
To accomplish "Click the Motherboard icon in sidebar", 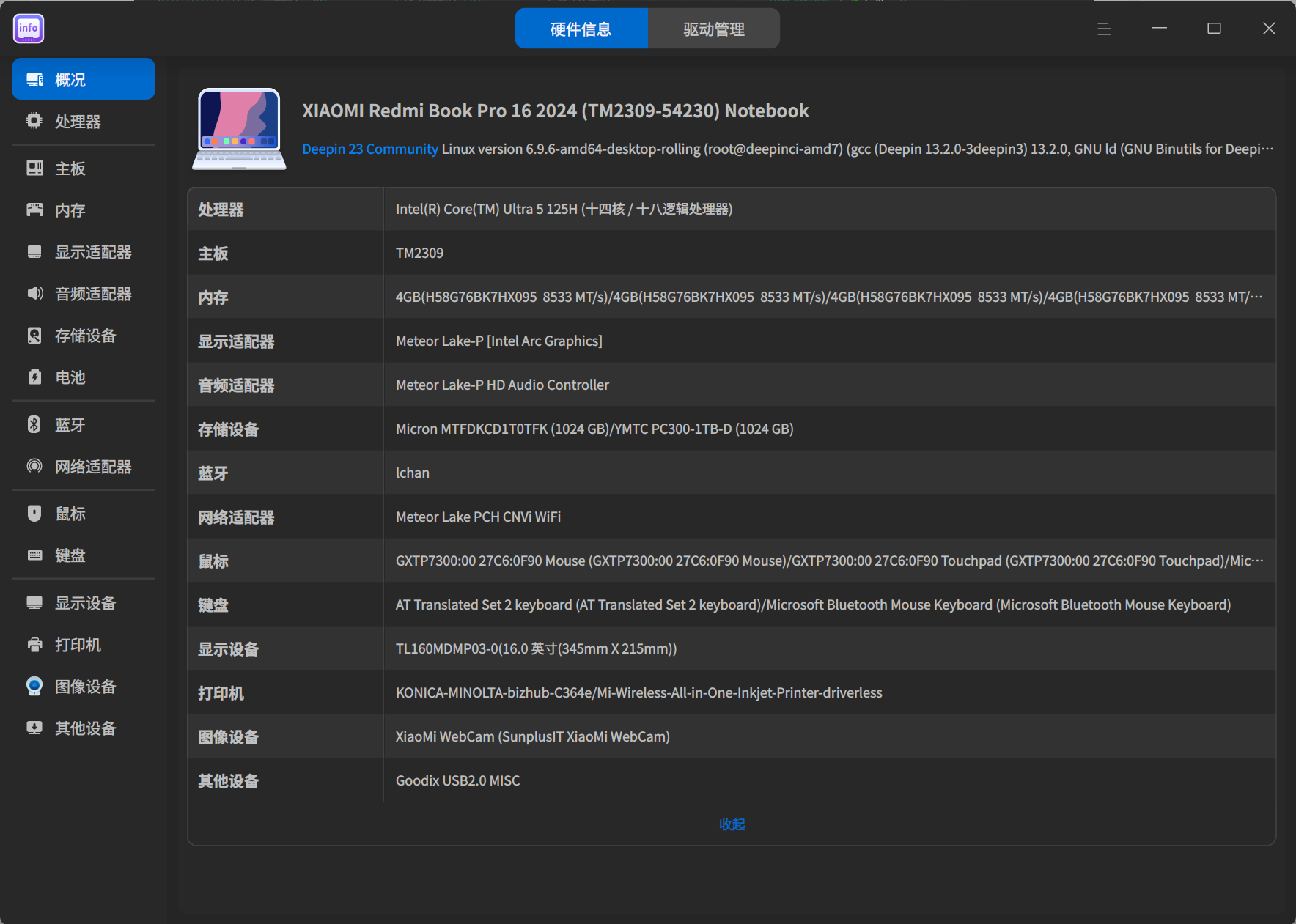I will pos(34,168).
